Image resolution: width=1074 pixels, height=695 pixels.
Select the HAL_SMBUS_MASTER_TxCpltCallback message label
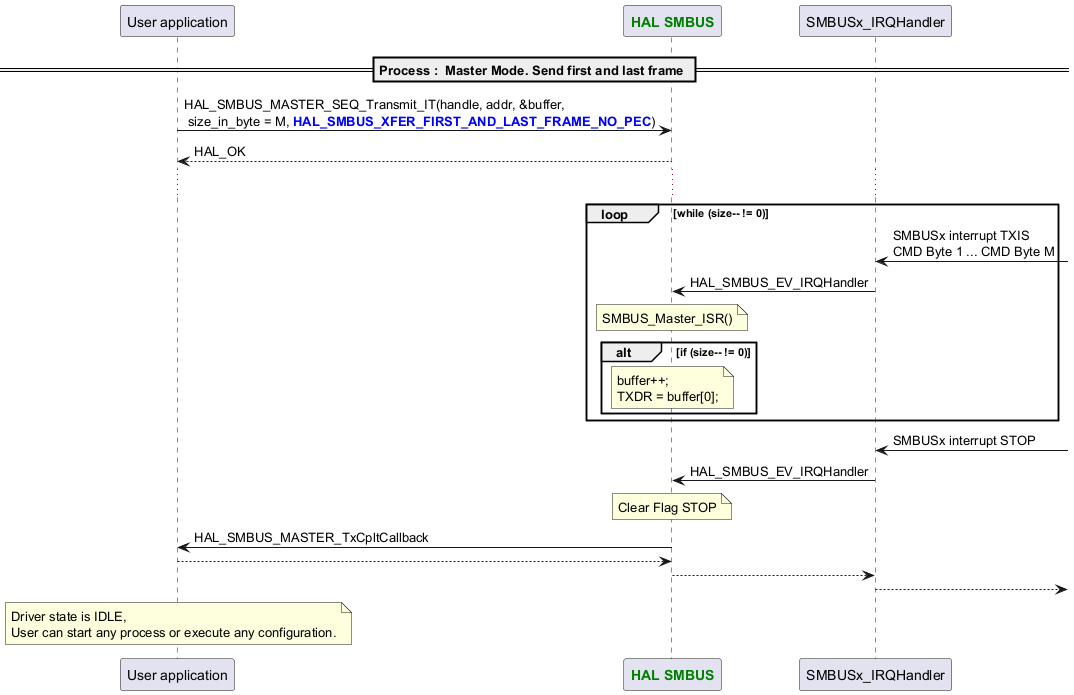point(311,538)
